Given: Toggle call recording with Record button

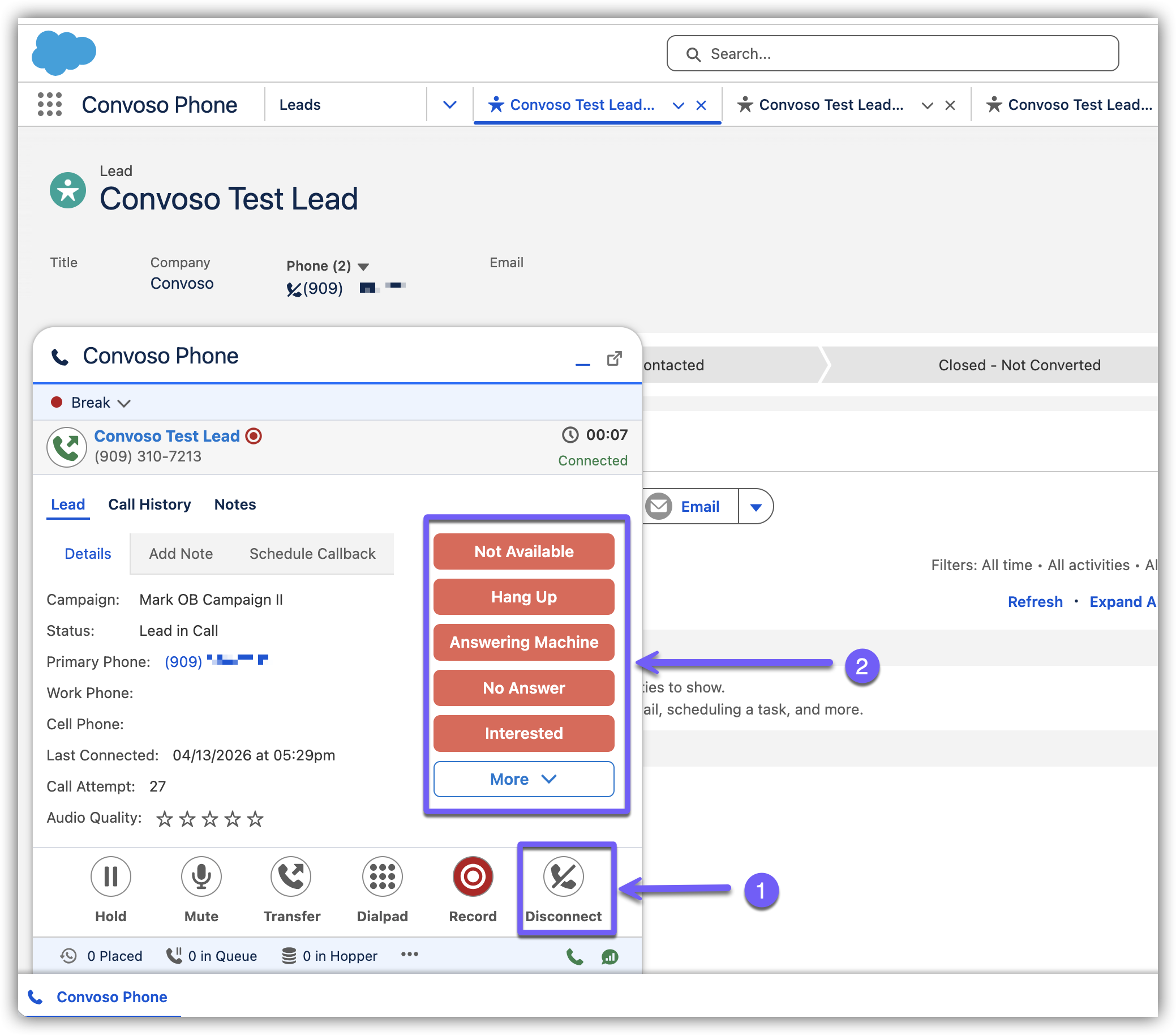Looking at the screenshot, I should tap(473, 876).
